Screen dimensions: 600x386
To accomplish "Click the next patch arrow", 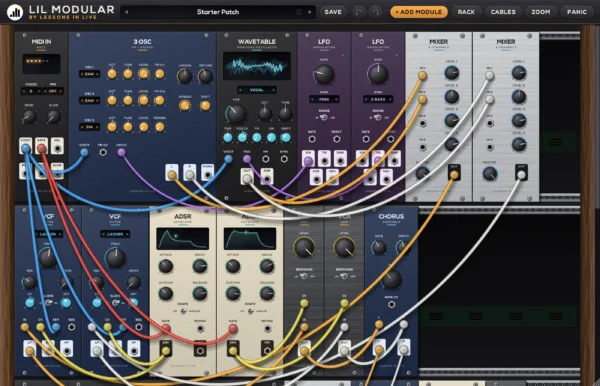I will click(310, 12).
